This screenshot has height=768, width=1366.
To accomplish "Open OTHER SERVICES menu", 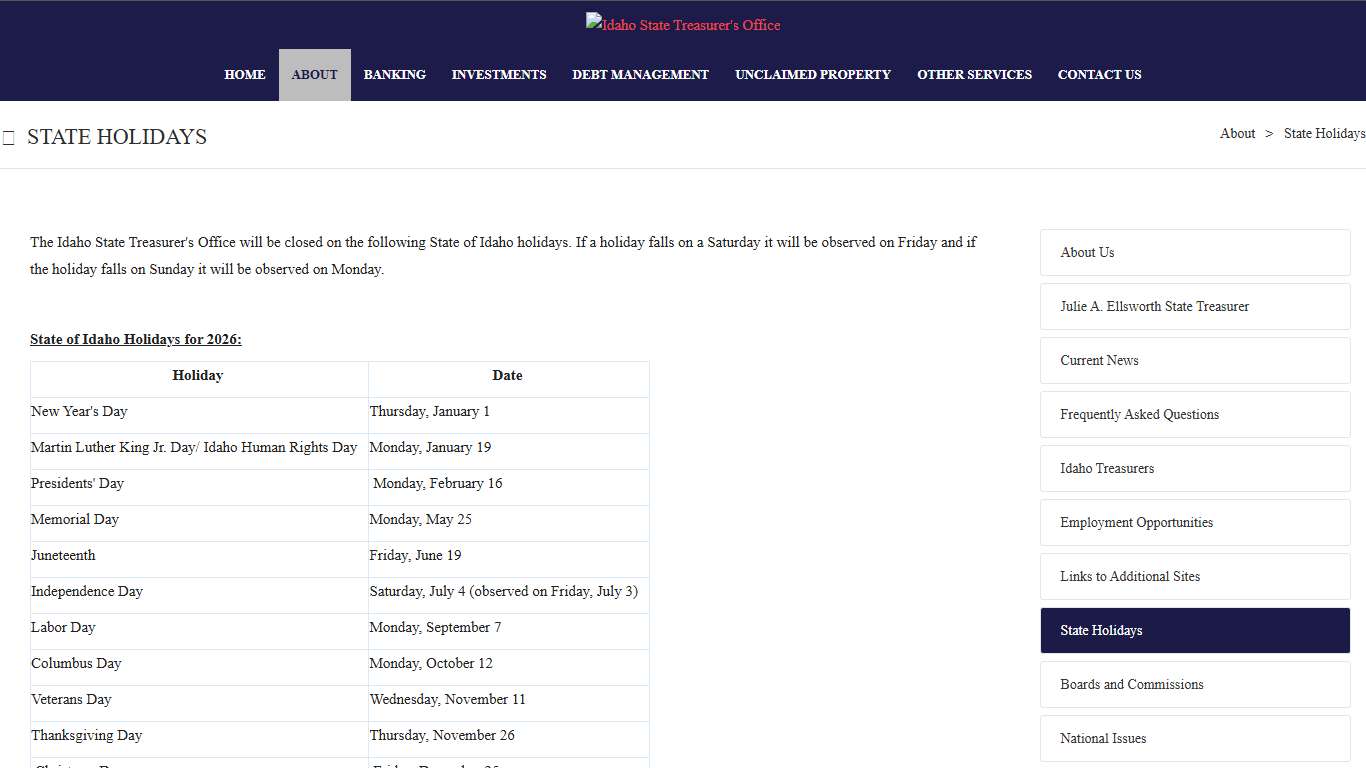I will tap(974, 74).
